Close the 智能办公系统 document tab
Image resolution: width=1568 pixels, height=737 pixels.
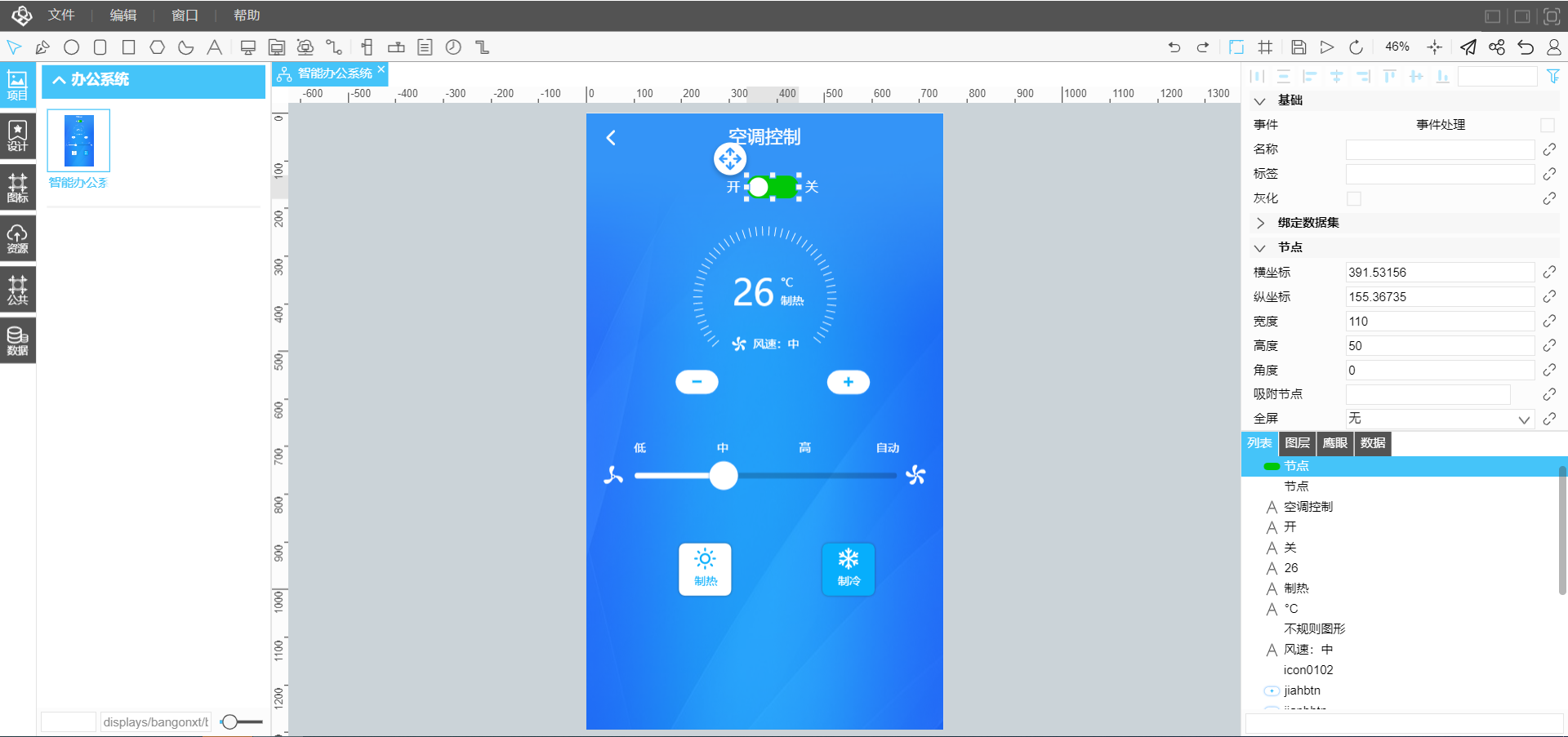pyautogui.click(x=381, y=69)
